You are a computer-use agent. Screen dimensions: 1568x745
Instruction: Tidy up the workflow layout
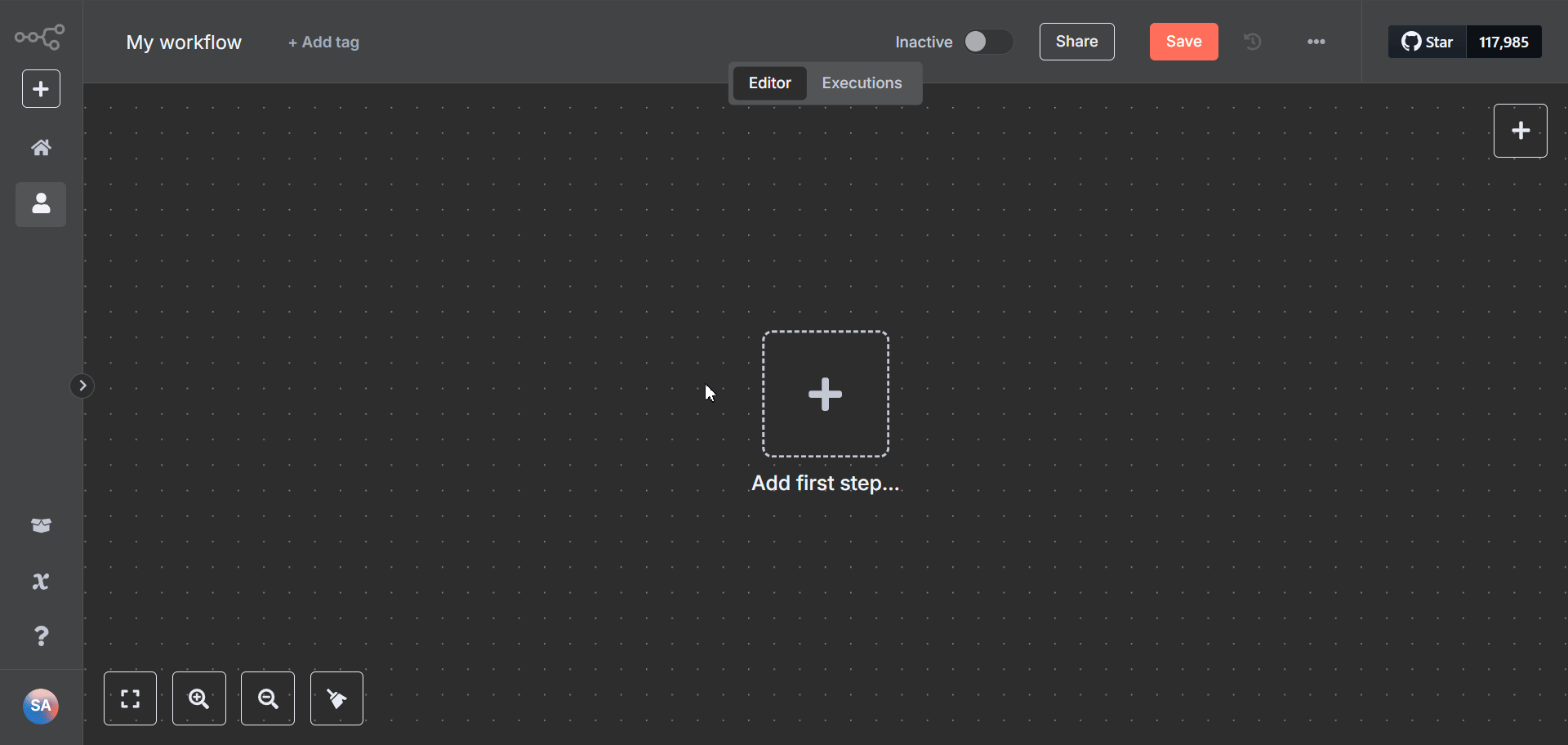tap(336, 698)
